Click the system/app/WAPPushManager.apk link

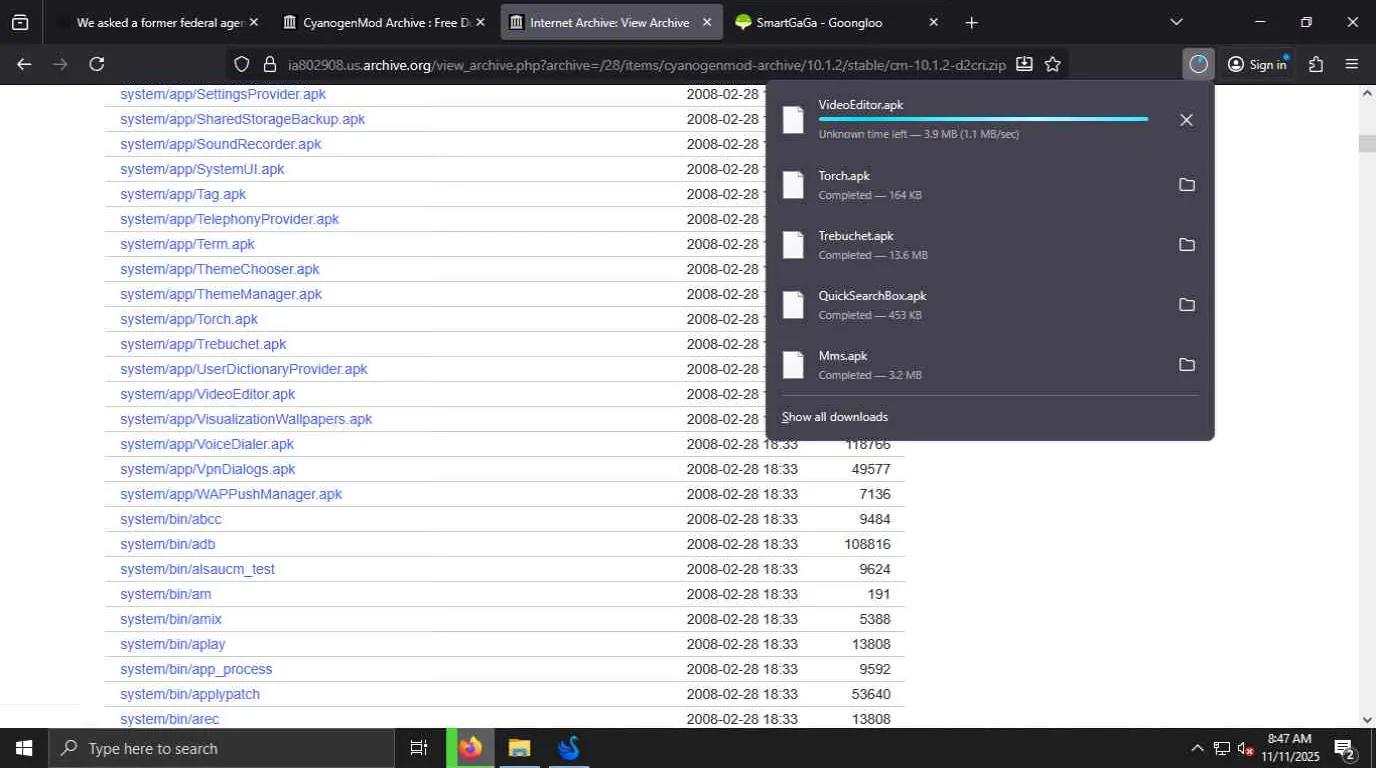(x=231, y=494)
